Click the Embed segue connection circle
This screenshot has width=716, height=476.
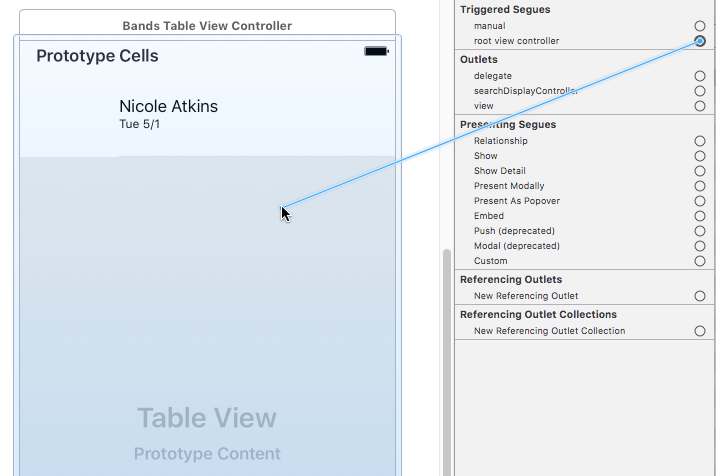pos(700,216)
